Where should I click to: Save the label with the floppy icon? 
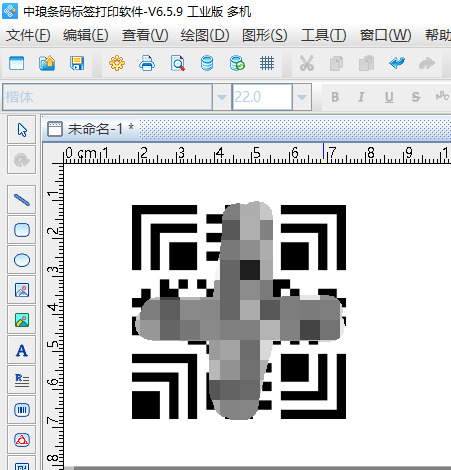click(x=77, y=63)
